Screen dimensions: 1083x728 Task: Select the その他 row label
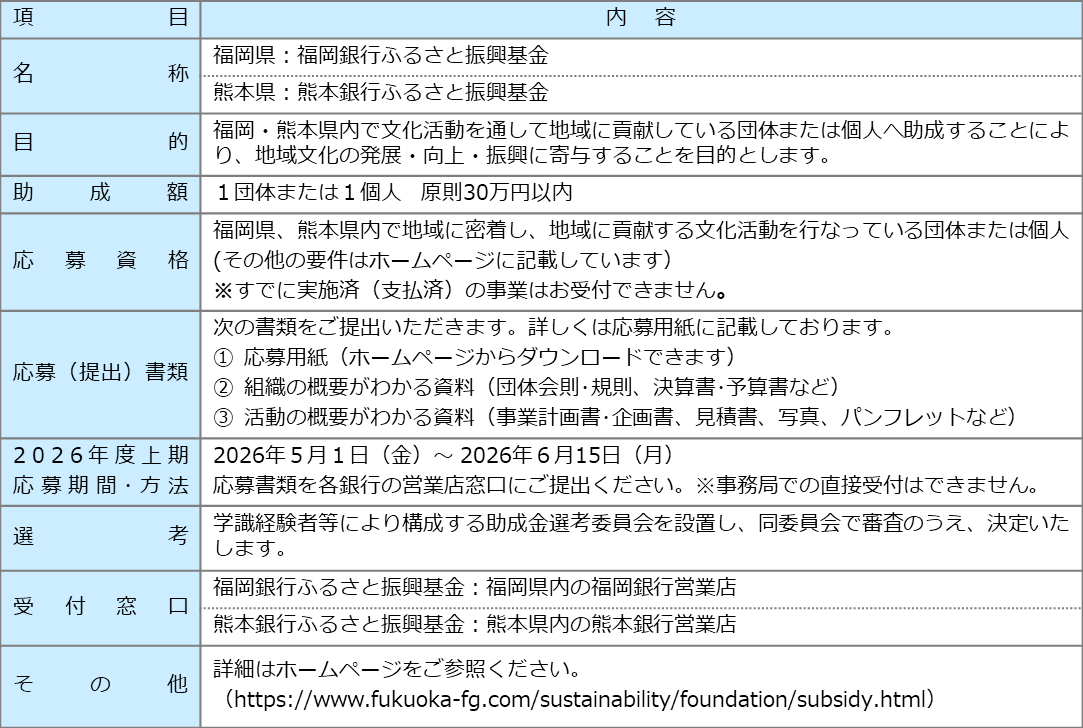[x=100, y=684]
